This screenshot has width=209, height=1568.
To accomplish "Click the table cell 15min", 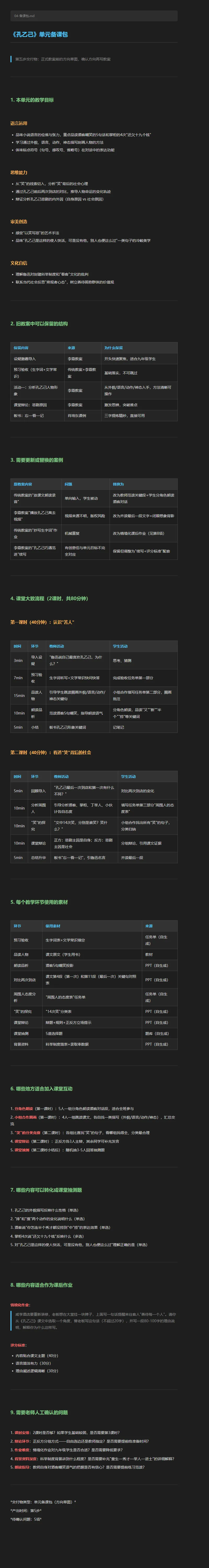I will (x=19, y=695).
